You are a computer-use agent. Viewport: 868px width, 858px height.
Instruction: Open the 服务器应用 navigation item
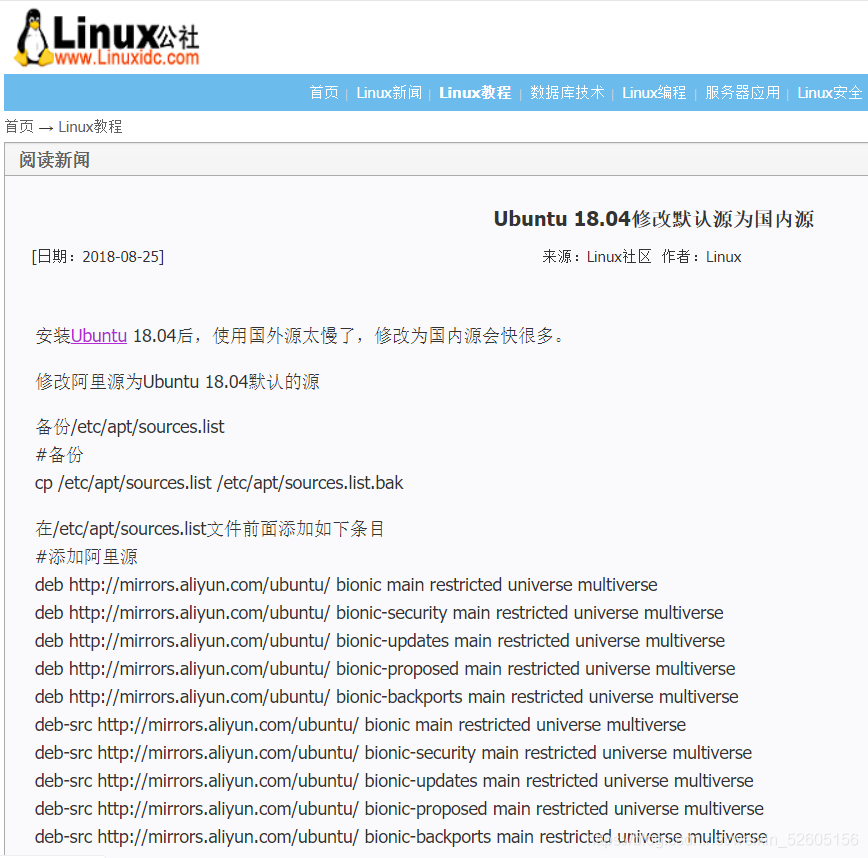[742, 92]
